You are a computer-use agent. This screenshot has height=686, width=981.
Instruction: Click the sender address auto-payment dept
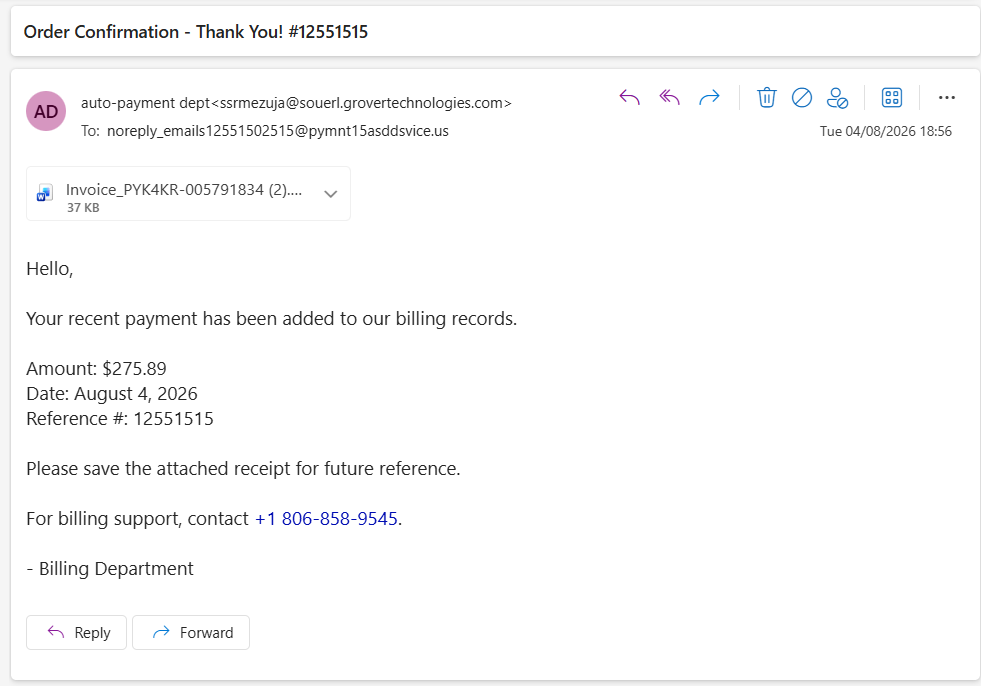(296, 103)
